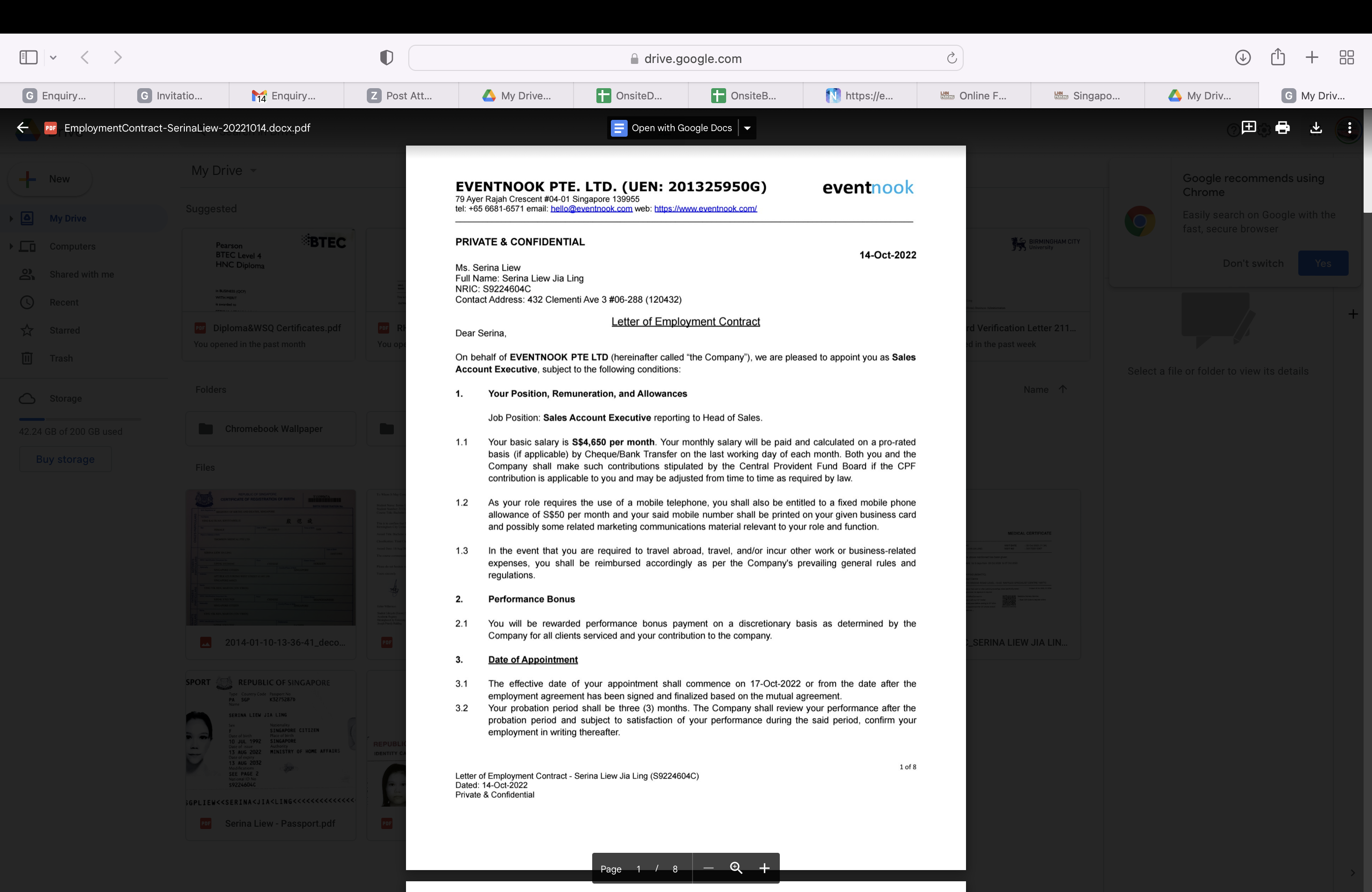
Task: Switch to the Post Att... tab
Action: (x=401, y=96)
